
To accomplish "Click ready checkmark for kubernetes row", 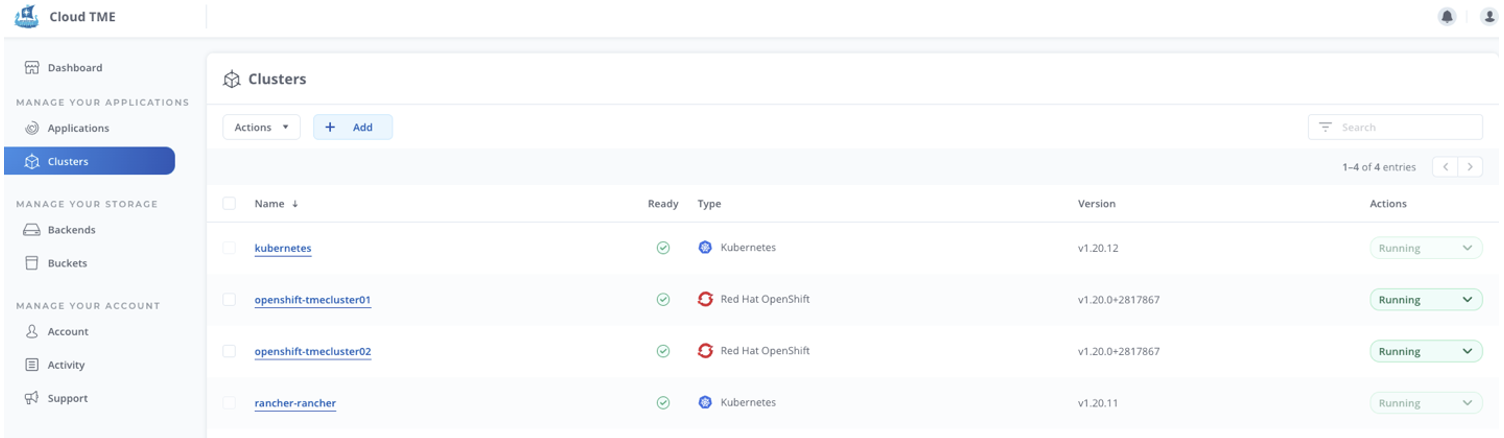I will [662, 248].
